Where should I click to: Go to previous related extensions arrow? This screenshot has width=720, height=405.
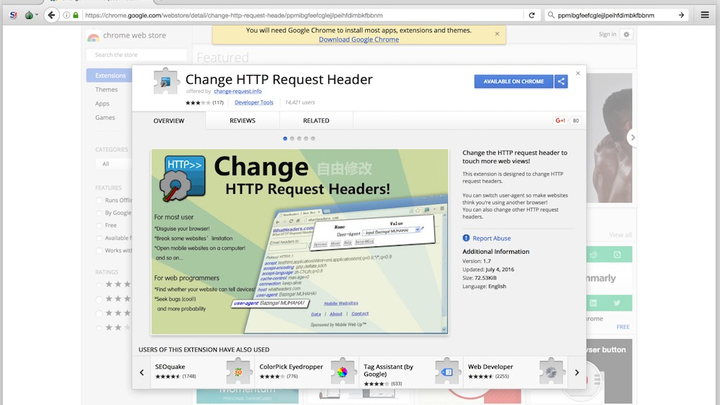[x=142, y=372]
